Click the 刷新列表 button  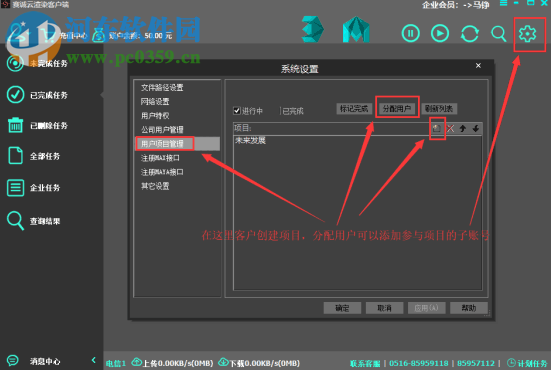439,109
